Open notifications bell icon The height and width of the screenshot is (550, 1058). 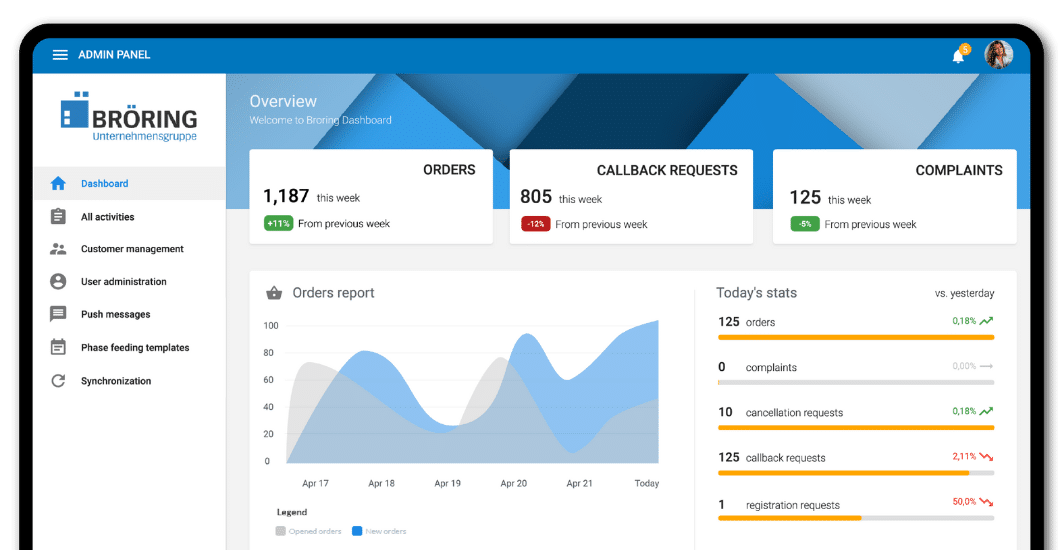point(958,56)
